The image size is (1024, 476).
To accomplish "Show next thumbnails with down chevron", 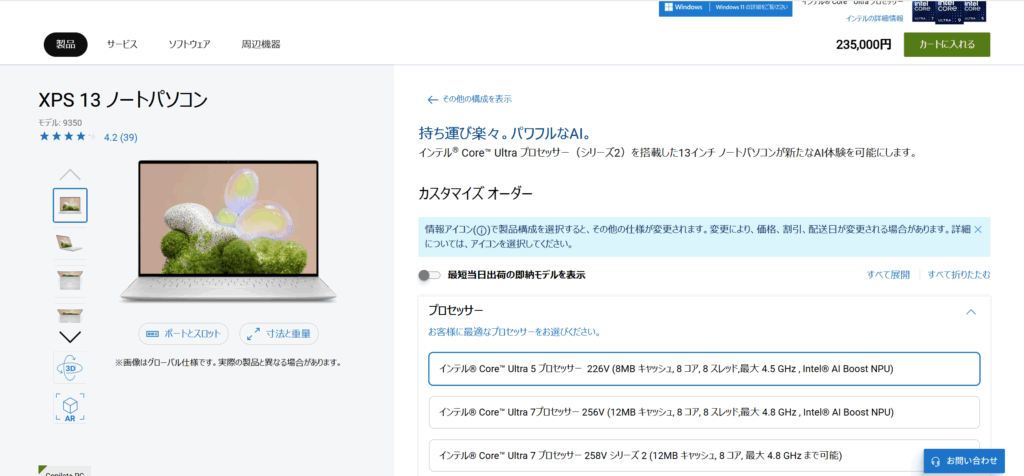I will pos(70,337).
